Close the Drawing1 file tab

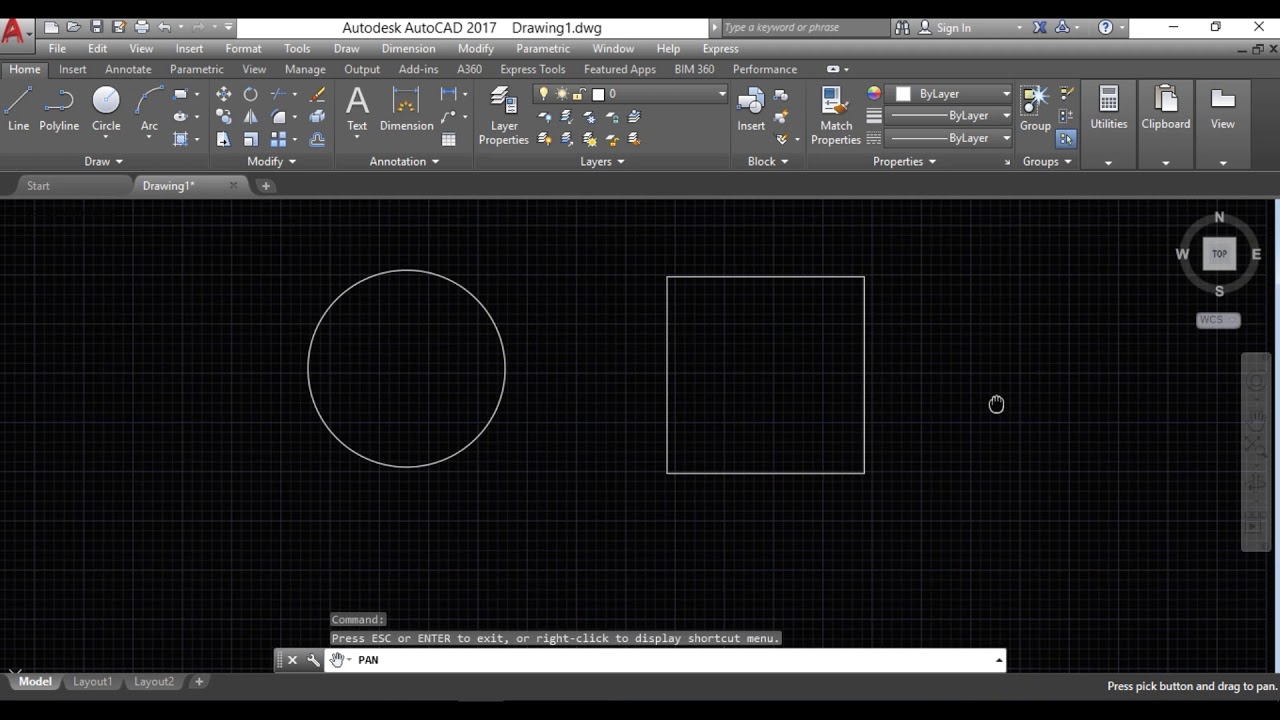tap(233, 185)
